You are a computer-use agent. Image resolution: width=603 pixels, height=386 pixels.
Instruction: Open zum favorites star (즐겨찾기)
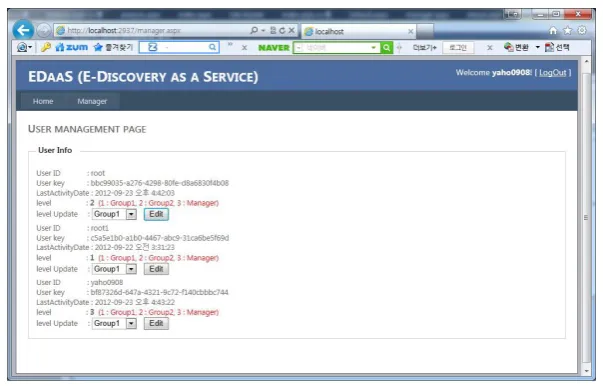point(113,47)
